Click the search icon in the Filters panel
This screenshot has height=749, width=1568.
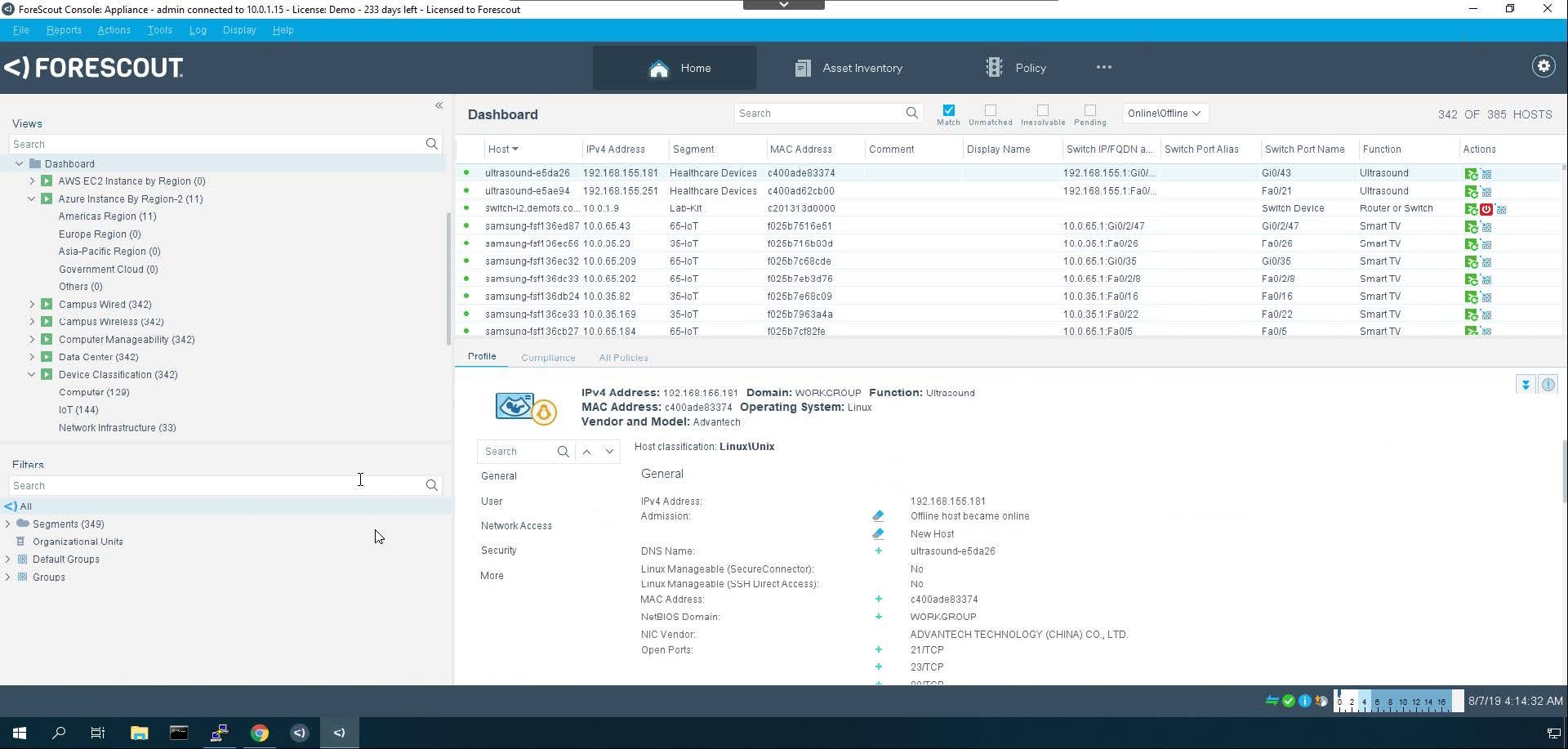tap(432, 485)
